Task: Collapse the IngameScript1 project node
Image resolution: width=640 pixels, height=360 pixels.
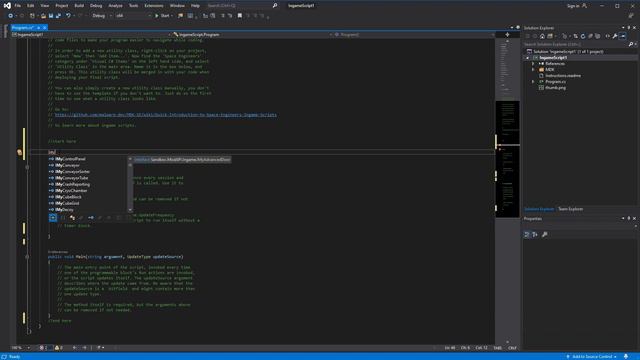Action: tap(527, 58)
